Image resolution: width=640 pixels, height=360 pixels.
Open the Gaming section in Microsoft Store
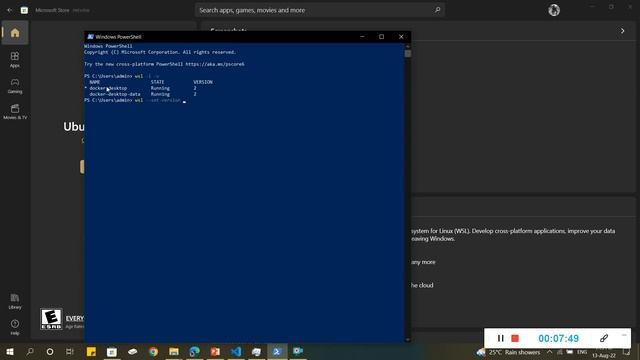15,86
